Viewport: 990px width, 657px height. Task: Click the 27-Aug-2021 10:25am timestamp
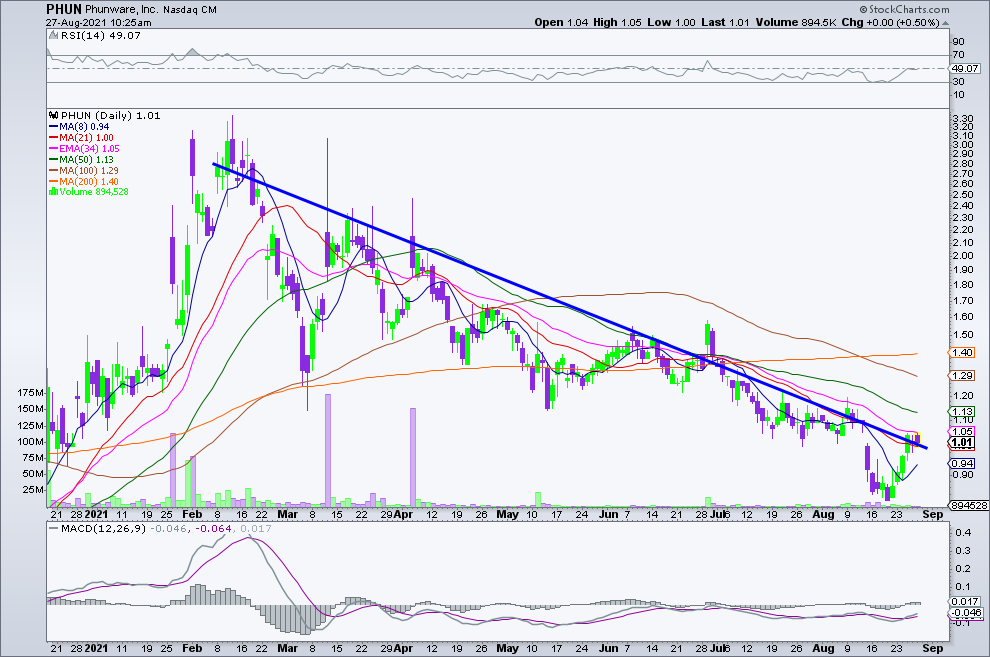[98, 23]
